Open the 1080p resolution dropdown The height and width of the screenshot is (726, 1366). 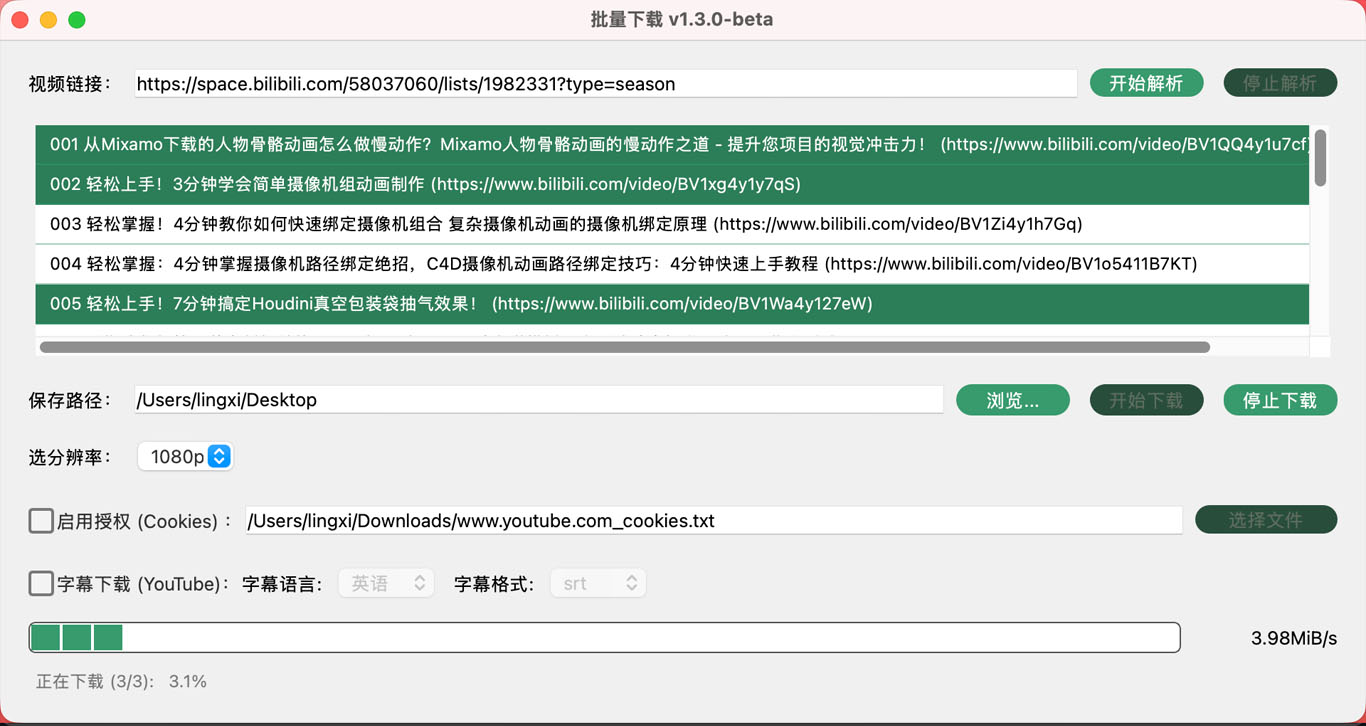[x=186, y=457]
